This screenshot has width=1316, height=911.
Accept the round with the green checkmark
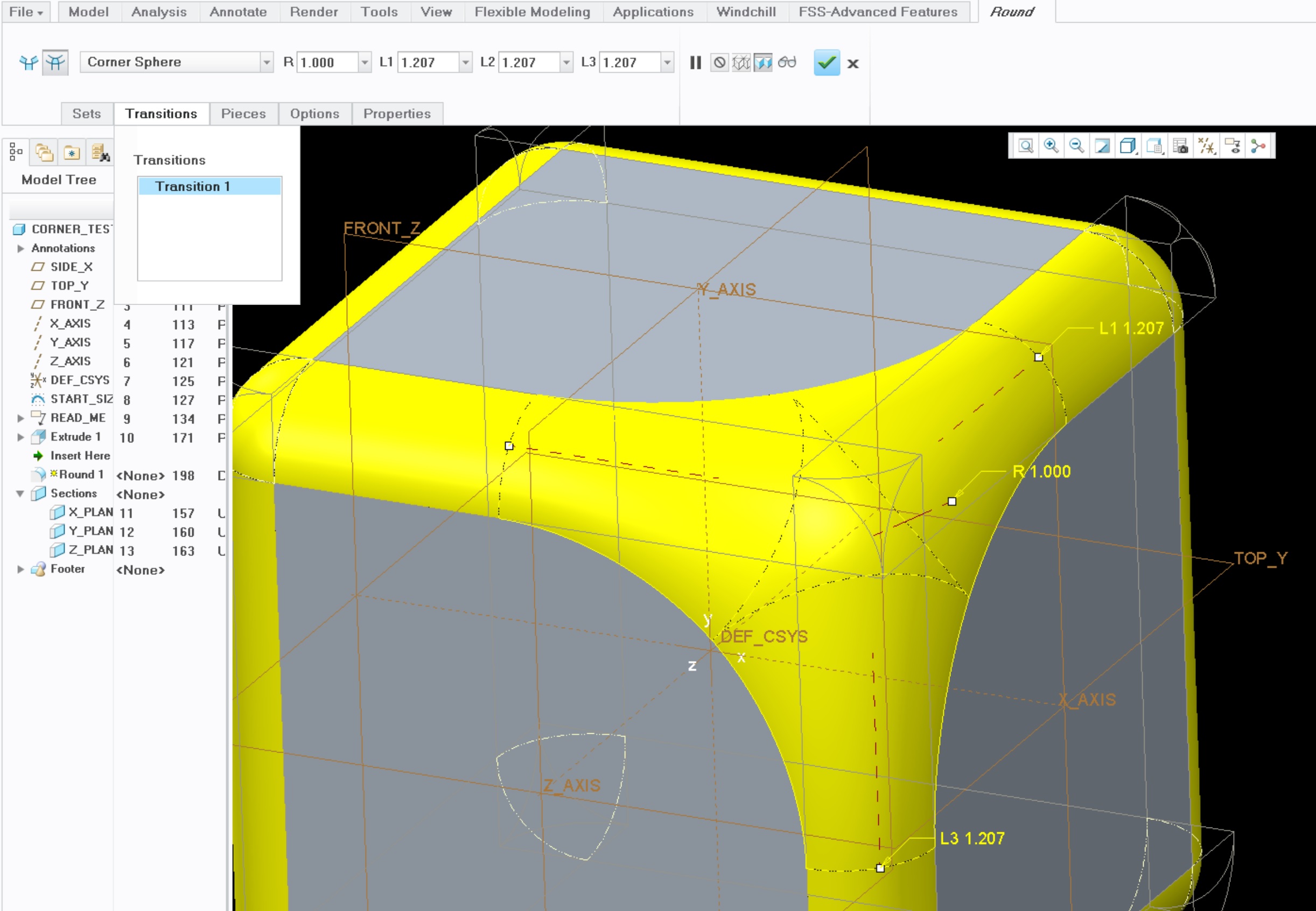(x=827, y=64)
